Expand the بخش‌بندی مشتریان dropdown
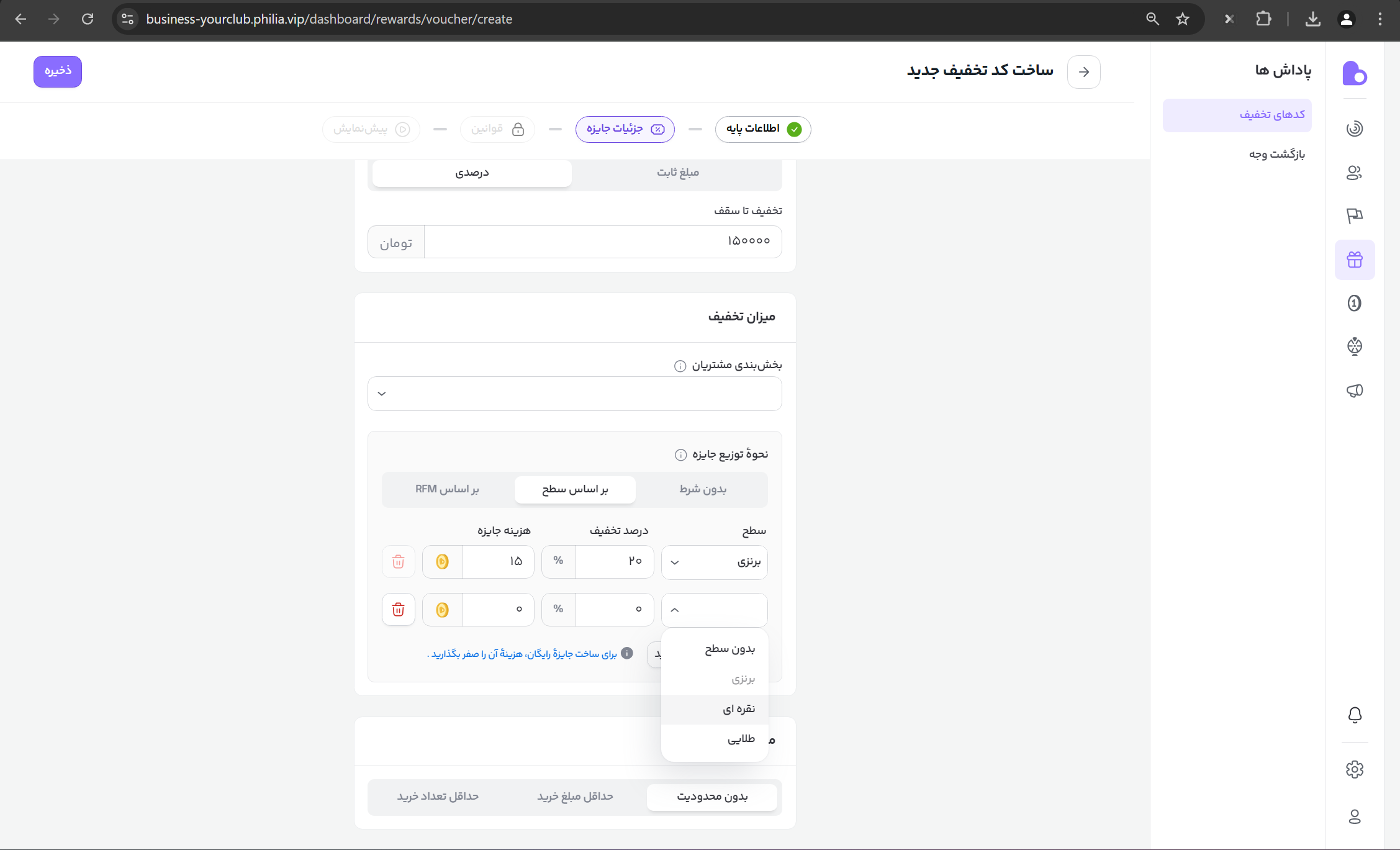Screen dimensions: 1400x850 (574, 394)
